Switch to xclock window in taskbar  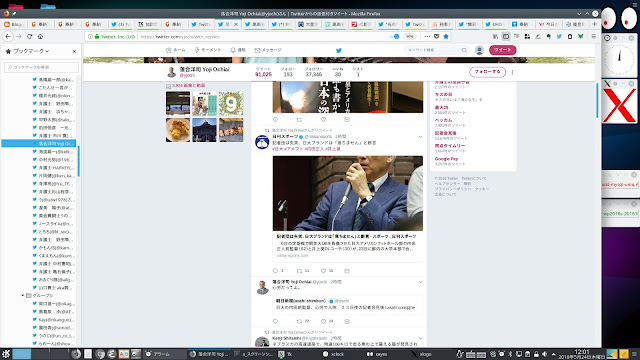[334, 354]
